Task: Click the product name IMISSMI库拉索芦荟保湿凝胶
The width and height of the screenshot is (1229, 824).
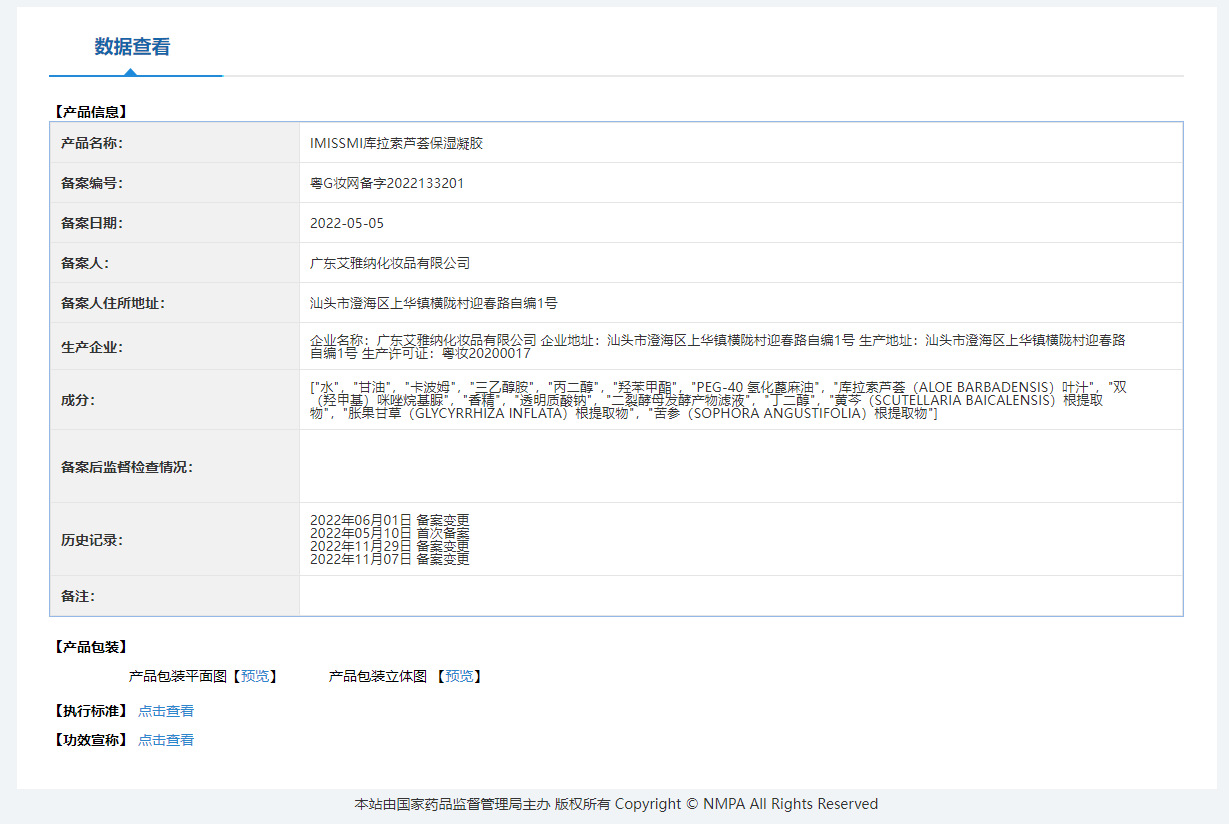Action: click(396, 143)
